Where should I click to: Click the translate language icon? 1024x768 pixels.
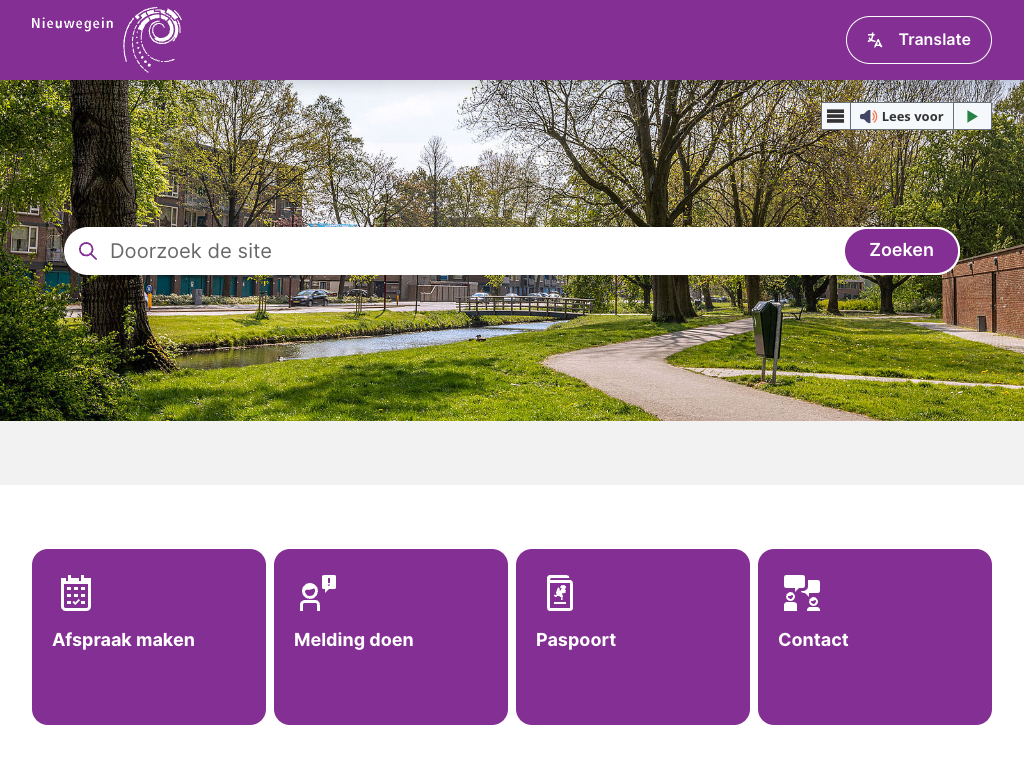coord(875,40)
